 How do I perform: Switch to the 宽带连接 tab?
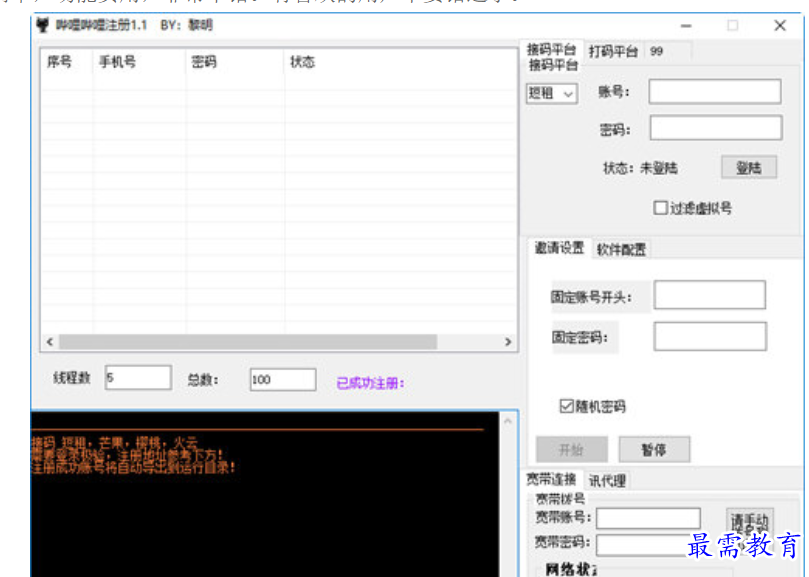click(x=551, y=479)
